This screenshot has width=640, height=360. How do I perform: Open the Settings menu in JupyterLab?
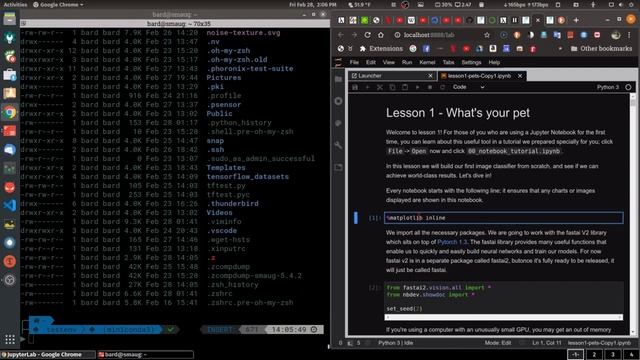click(x=471, y=62)
